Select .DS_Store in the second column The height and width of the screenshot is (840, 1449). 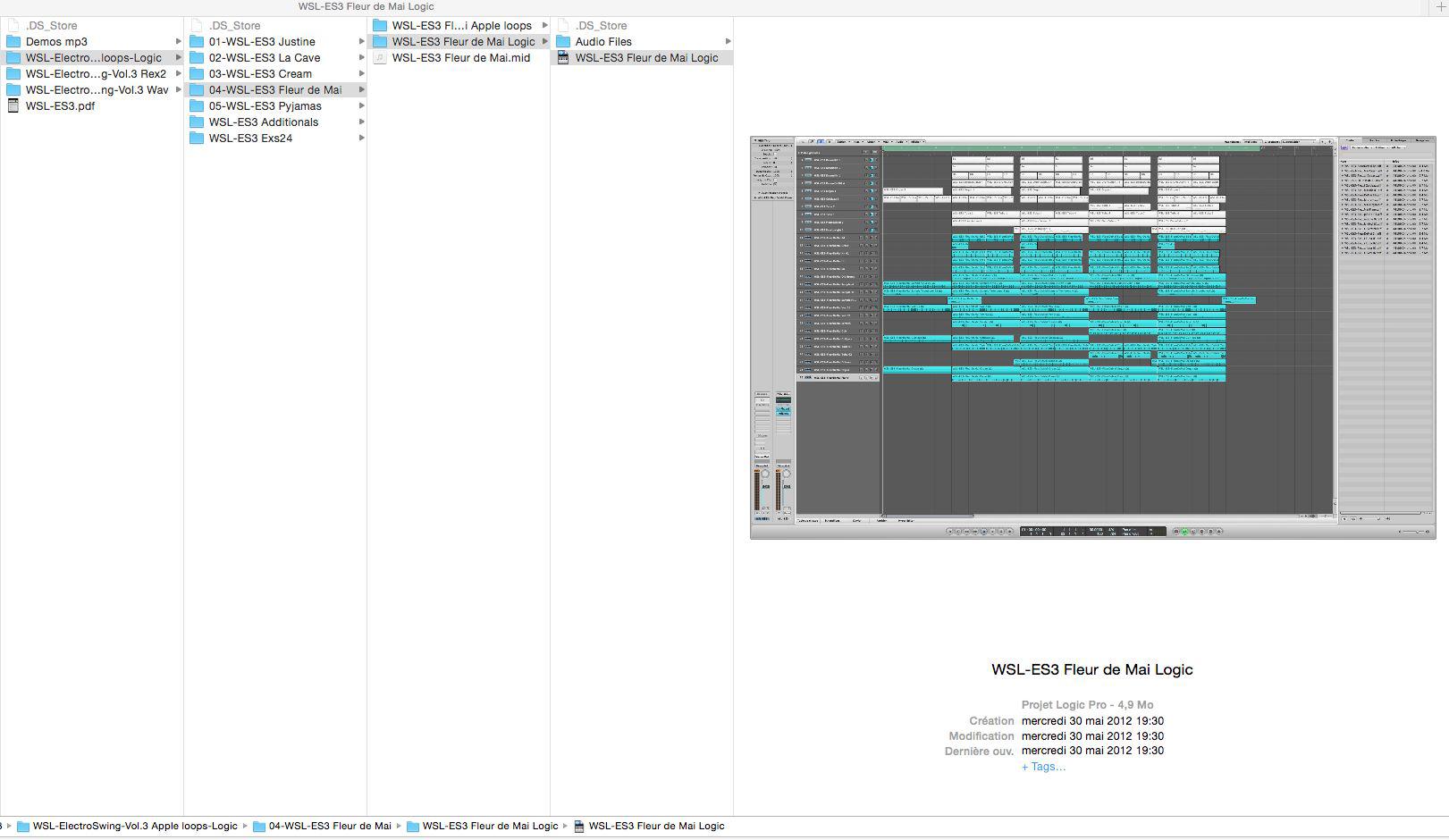234,26
